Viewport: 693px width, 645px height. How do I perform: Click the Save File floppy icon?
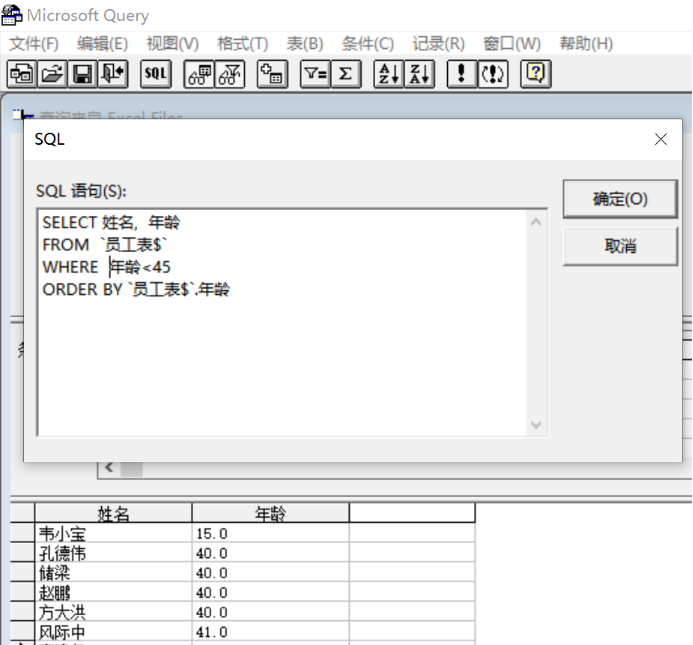pyautogui.click(x=82, y=74)
